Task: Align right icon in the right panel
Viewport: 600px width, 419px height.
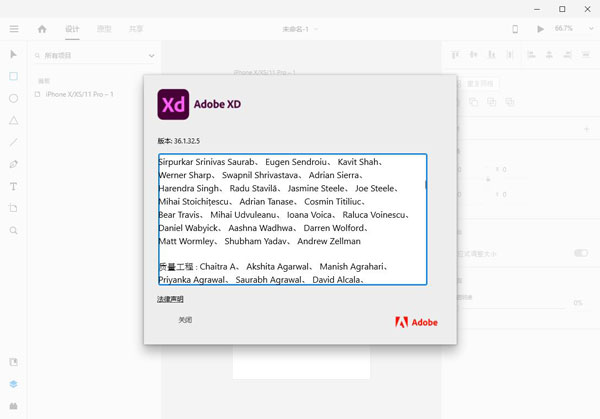Action: [x=567, y=55]
